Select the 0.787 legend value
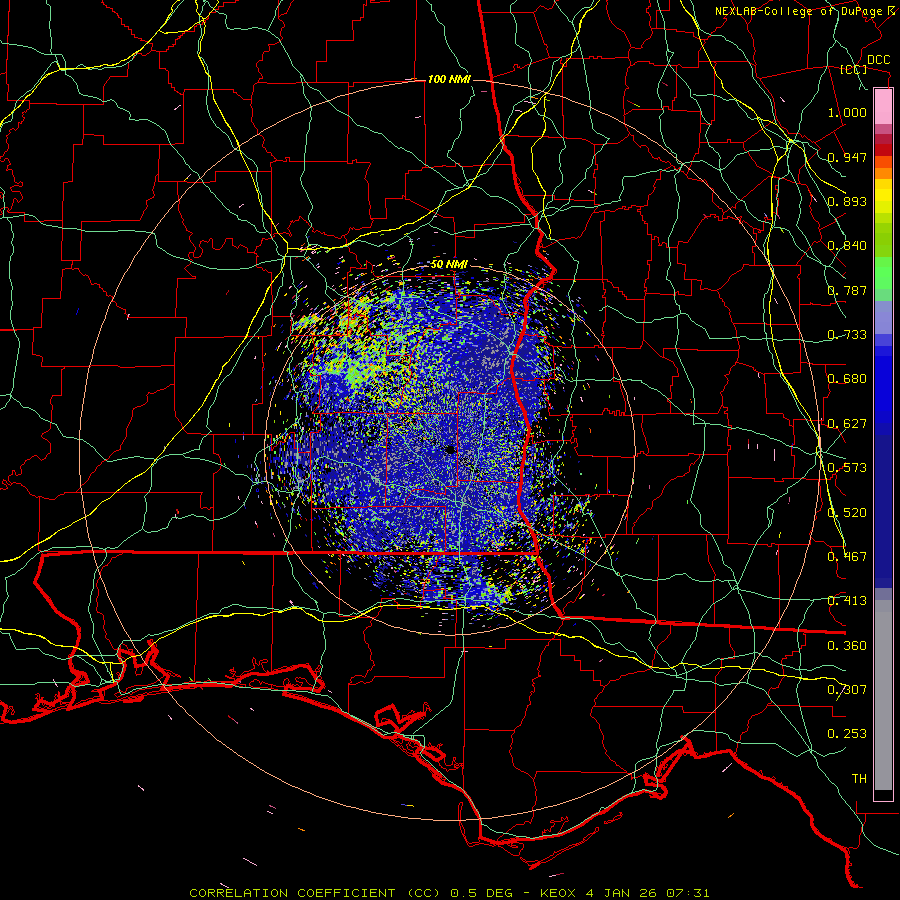Image resolution: width=900 pixels, height=900 pixels. click(x=847, y=290)
